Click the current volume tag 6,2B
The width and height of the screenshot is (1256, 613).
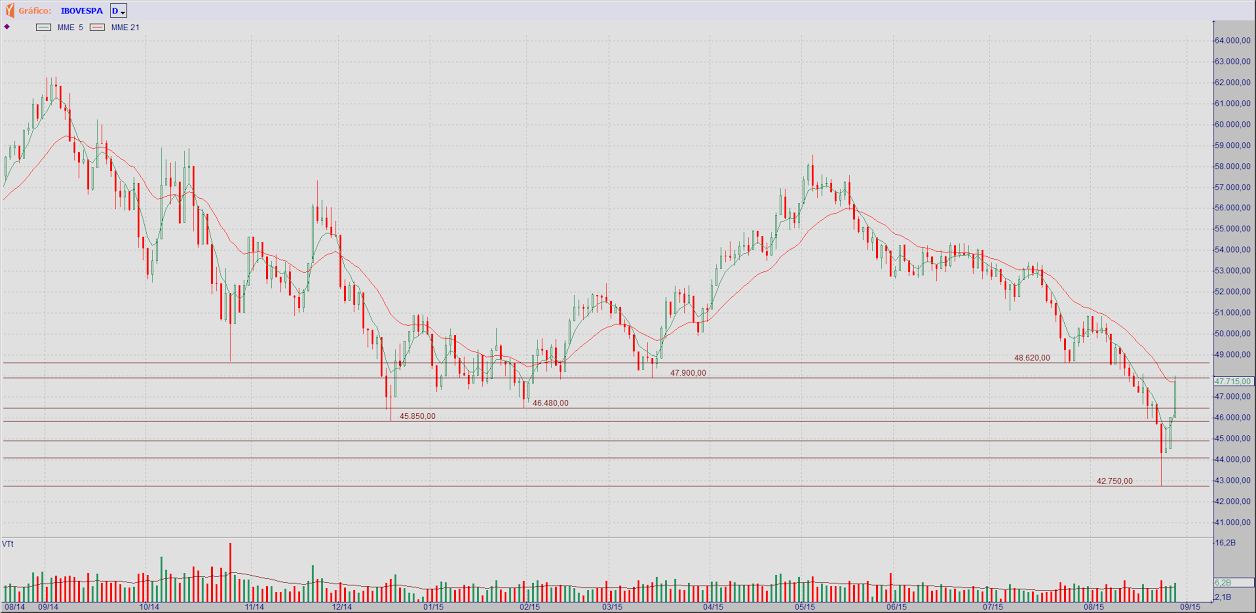(x=1222, y=582)
